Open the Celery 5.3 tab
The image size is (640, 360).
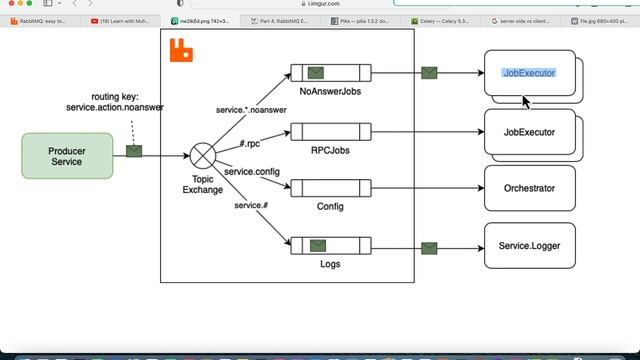pos(440,21)
